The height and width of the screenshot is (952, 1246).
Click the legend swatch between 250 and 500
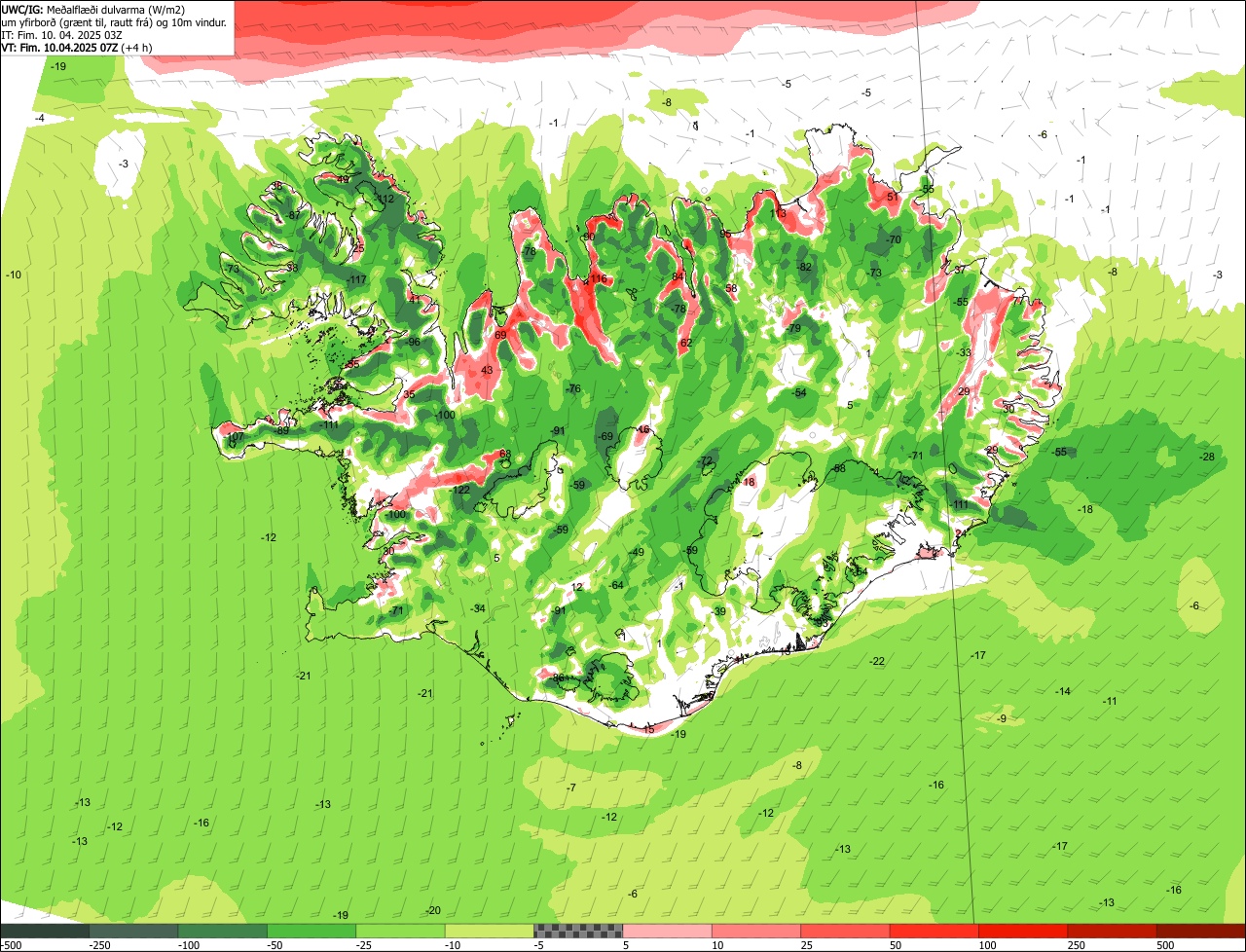[1112, 931]
